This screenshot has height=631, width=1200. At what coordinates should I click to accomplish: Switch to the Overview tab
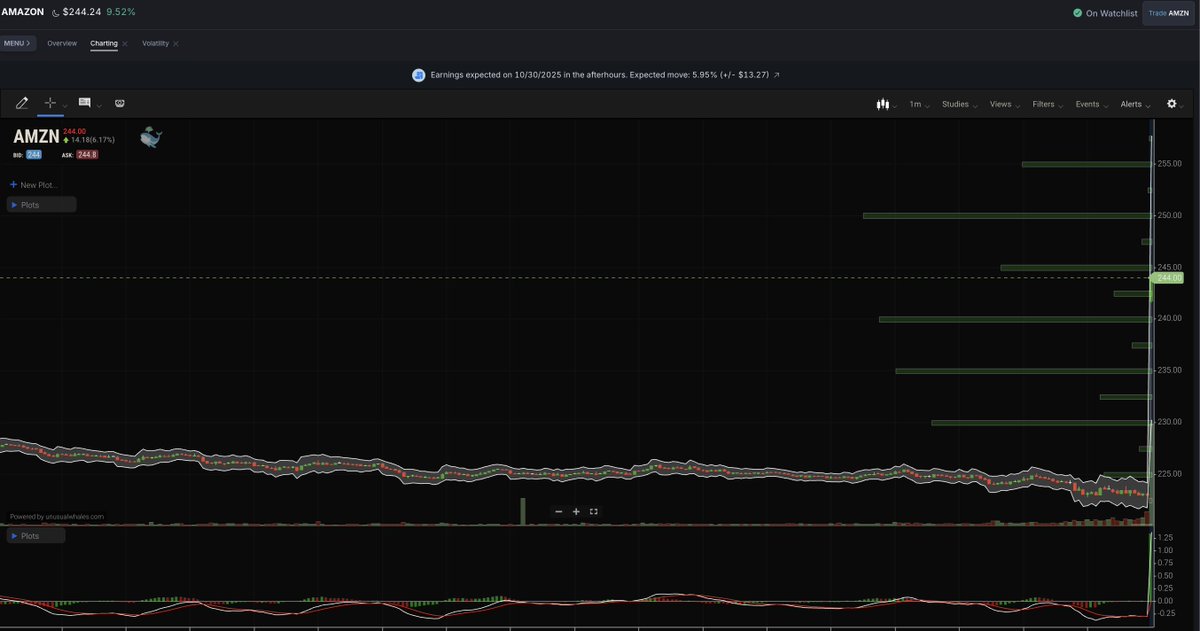tap(62, 44)
